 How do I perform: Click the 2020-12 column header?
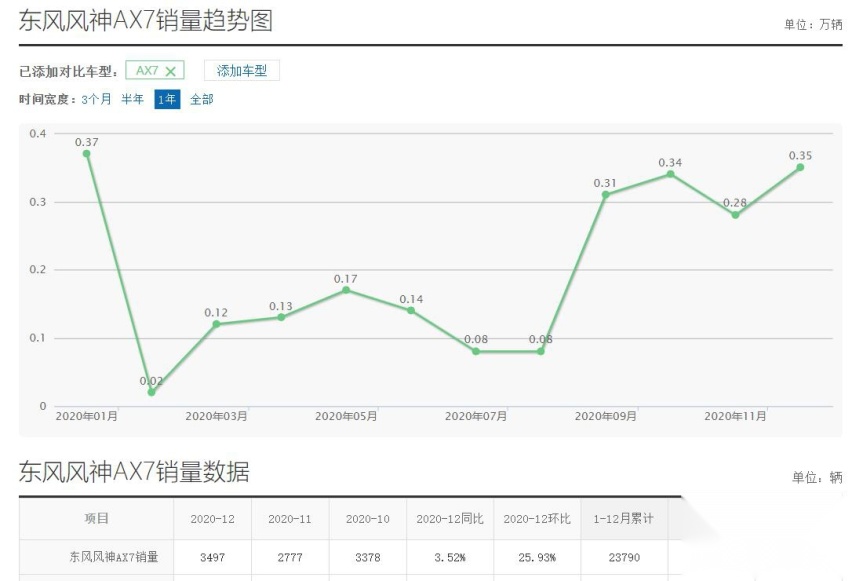click(212, 519)
